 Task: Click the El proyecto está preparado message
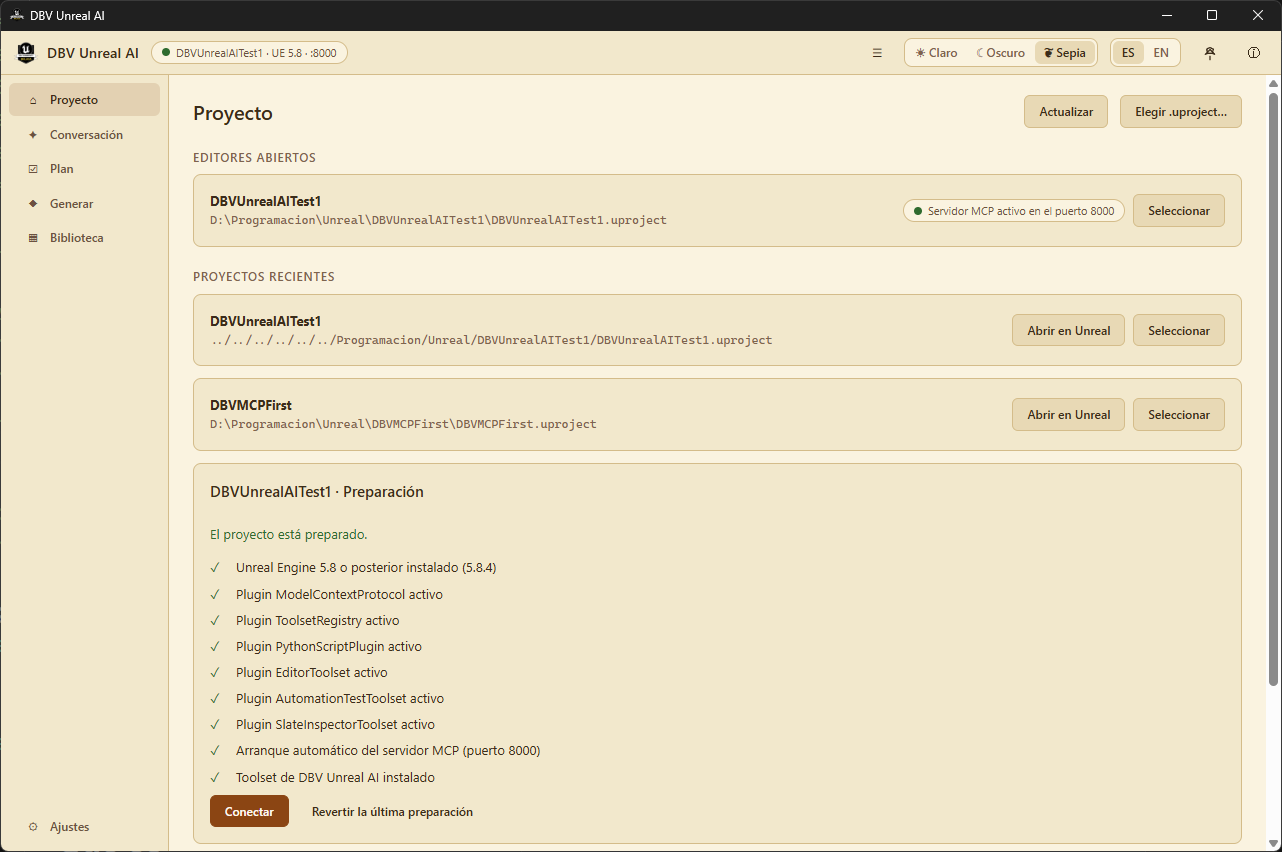[x=289, y=535]
